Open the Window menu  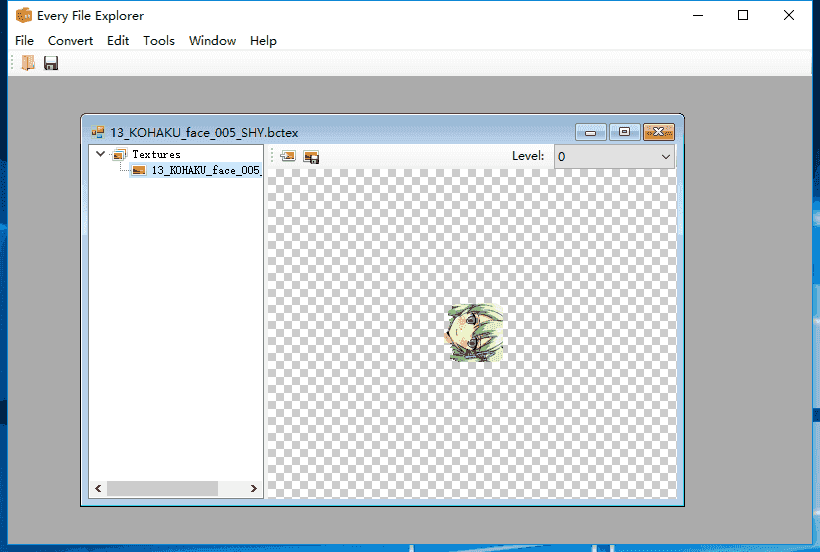click(x=212, y=41)
